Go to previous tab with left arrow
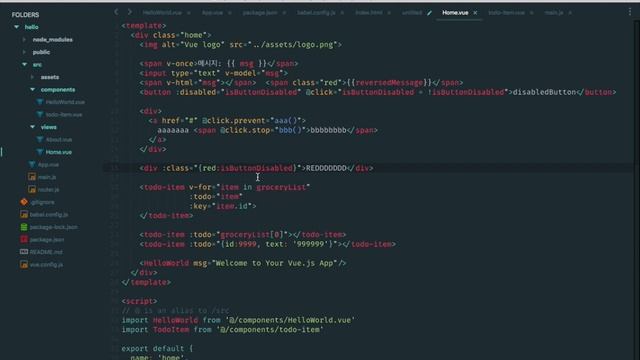The image size is (640, 360). [116, 12]
